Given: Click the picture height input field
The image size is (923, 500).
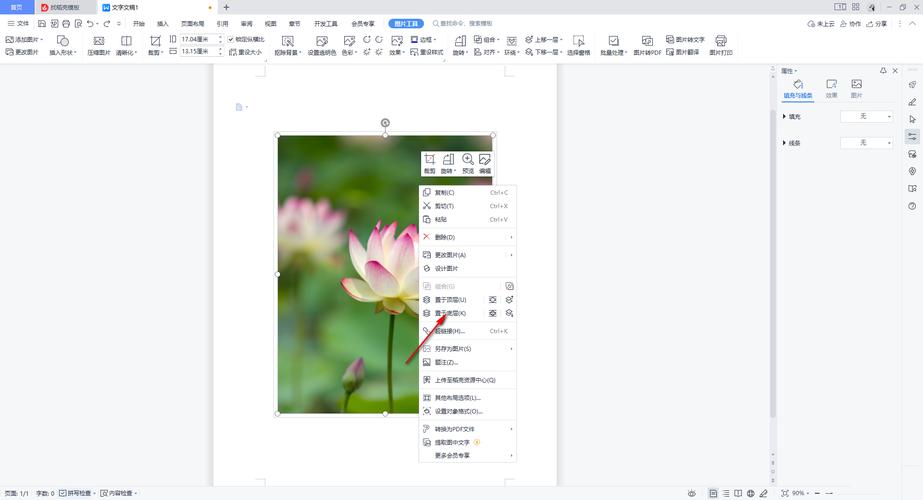Looking at the screenshot, I should point(198,39).
